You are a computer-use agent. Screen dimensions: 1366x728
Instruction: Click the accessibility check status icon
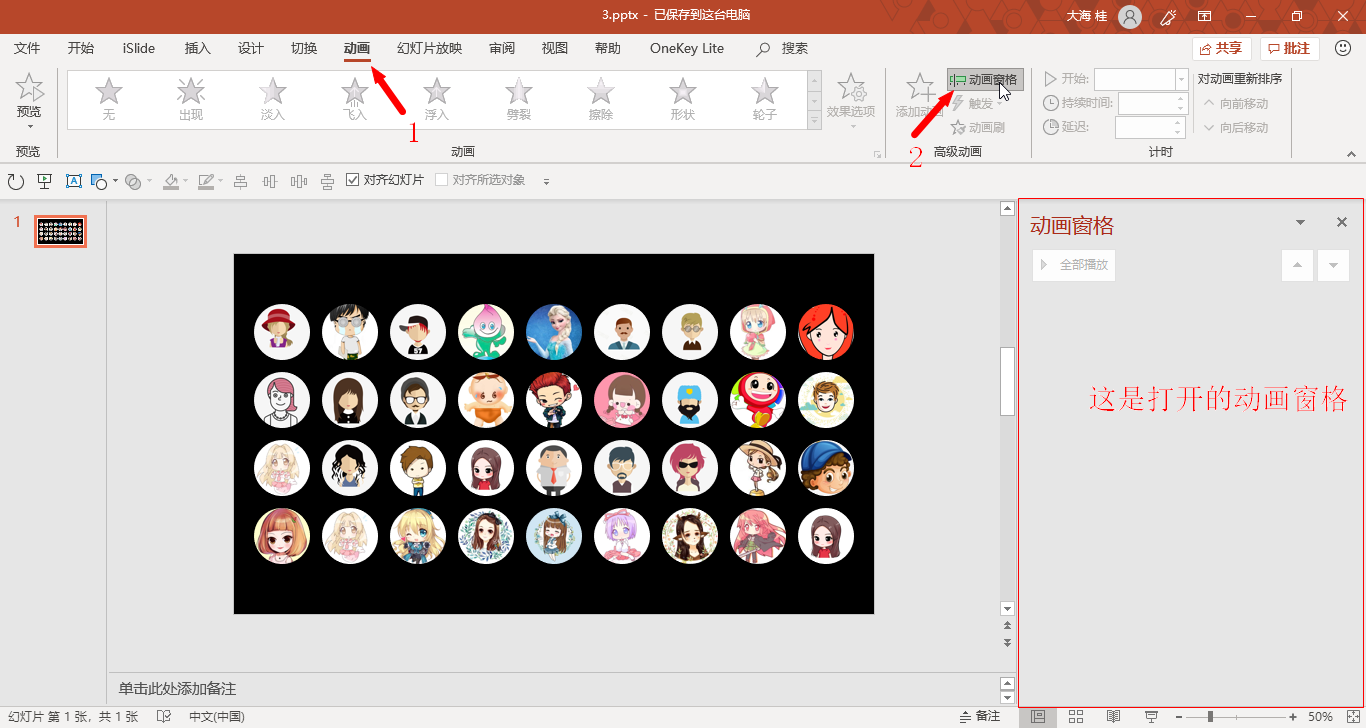coord(164,716)
